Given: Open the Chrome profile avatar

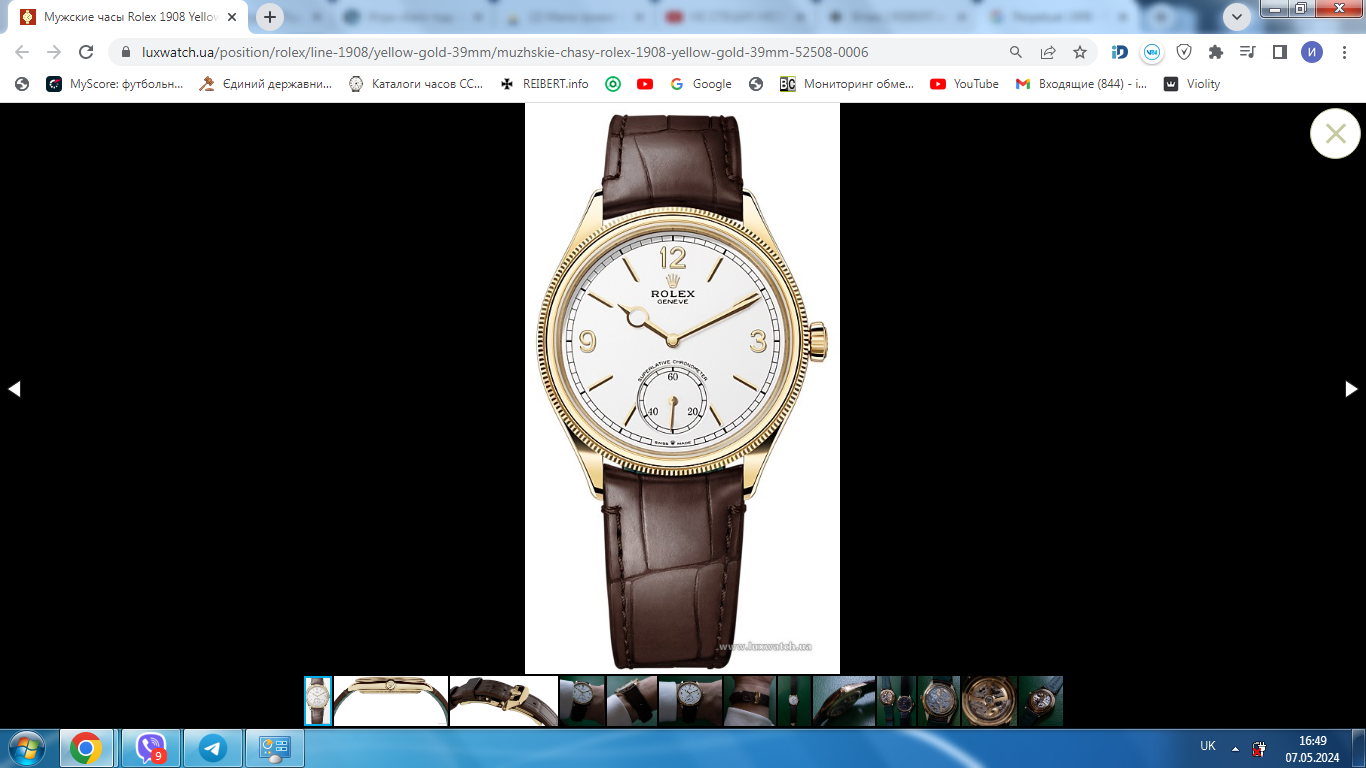Looking at the screenshot, I should (1312, 52).
